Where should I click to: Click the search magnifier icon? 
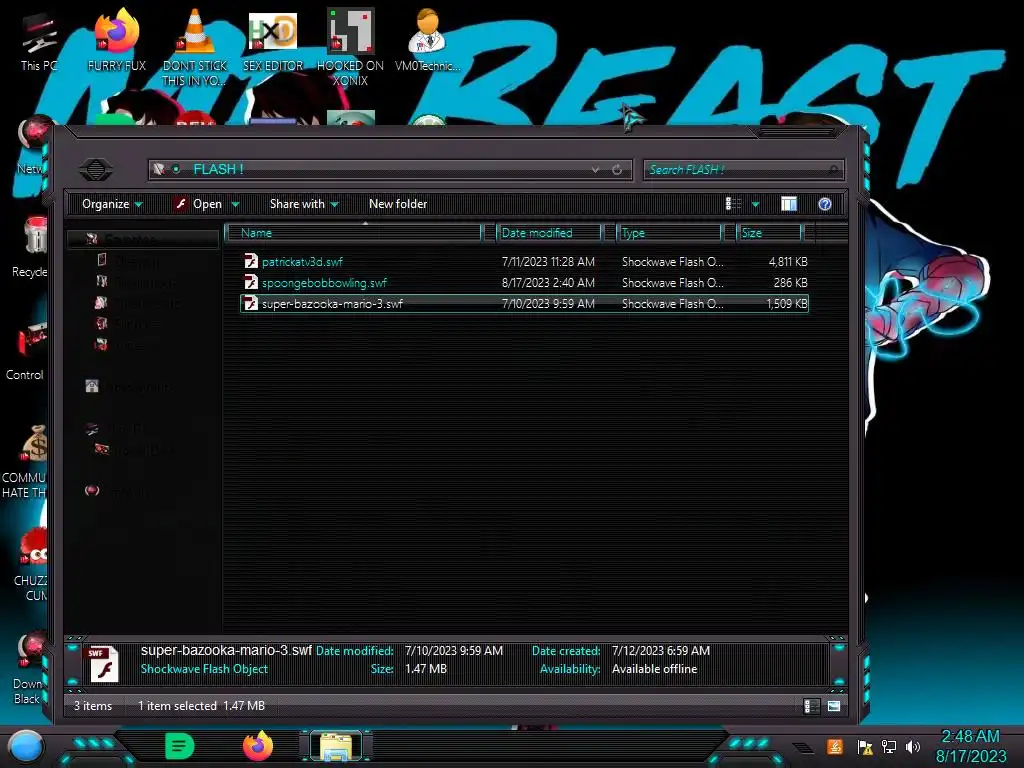[x=834, y=170]
